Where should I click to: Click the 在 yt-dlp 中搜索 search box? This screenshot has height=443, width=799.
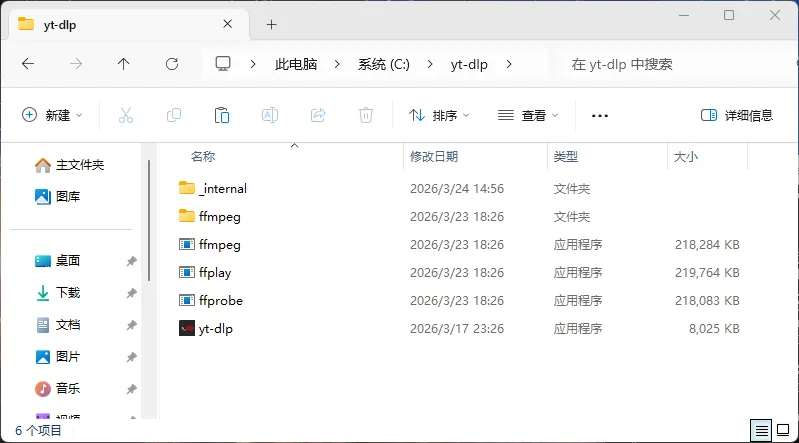tap(678, 64)
